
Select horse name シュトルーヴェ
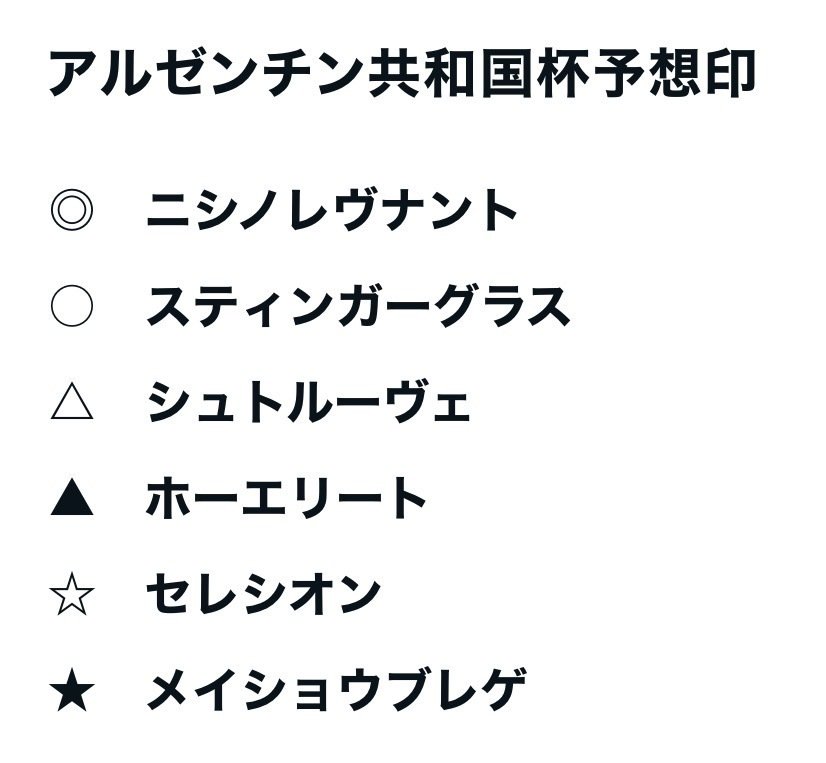(x=308, y=403)
